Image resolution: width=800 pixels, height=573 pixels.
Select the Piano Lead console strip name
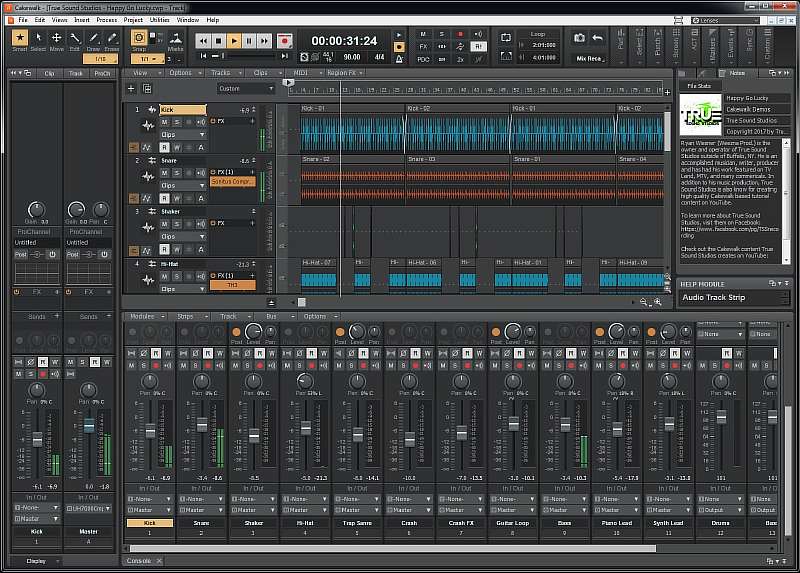click(616, 523)
